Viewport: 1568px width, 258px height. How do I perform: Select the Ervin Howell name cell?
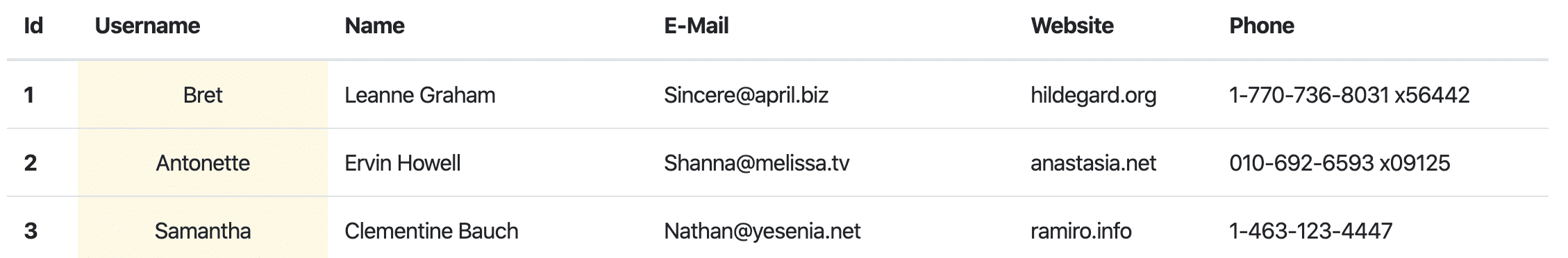tap(402, 163)
